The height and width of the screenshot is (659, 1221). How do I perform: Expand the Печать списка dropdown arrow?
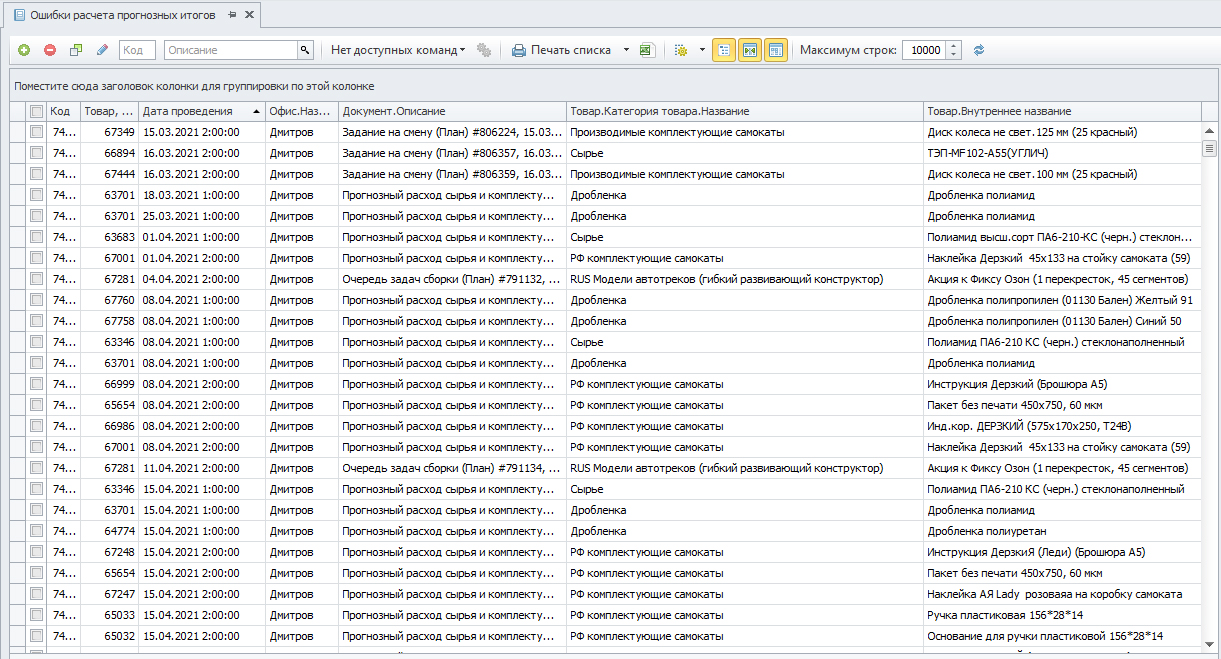(x=626, y=50)
